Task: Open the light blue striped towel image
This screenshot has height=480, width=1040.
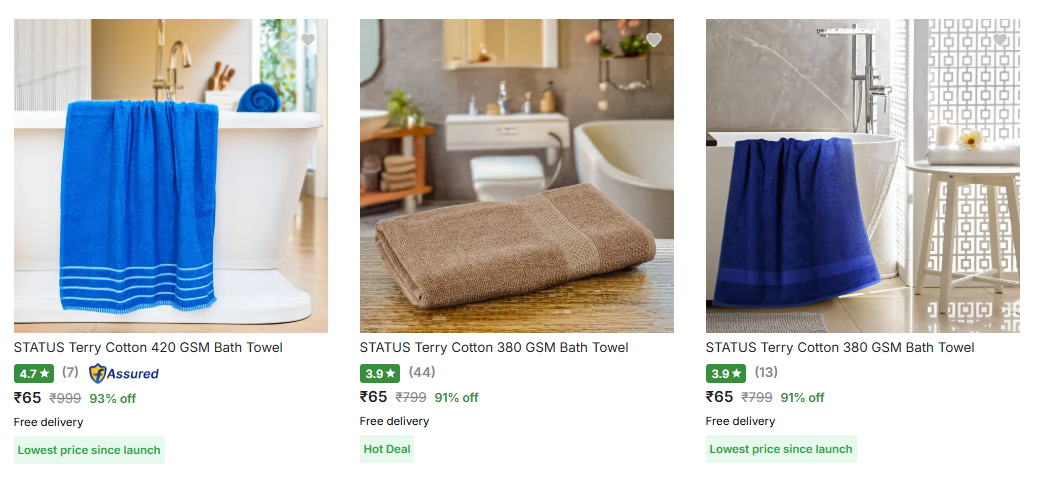Action: point(170,176)
